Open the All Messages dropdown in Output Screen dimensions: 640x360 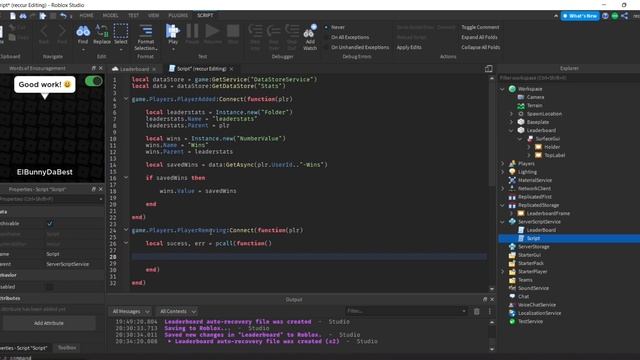click(x=131, y=311)
